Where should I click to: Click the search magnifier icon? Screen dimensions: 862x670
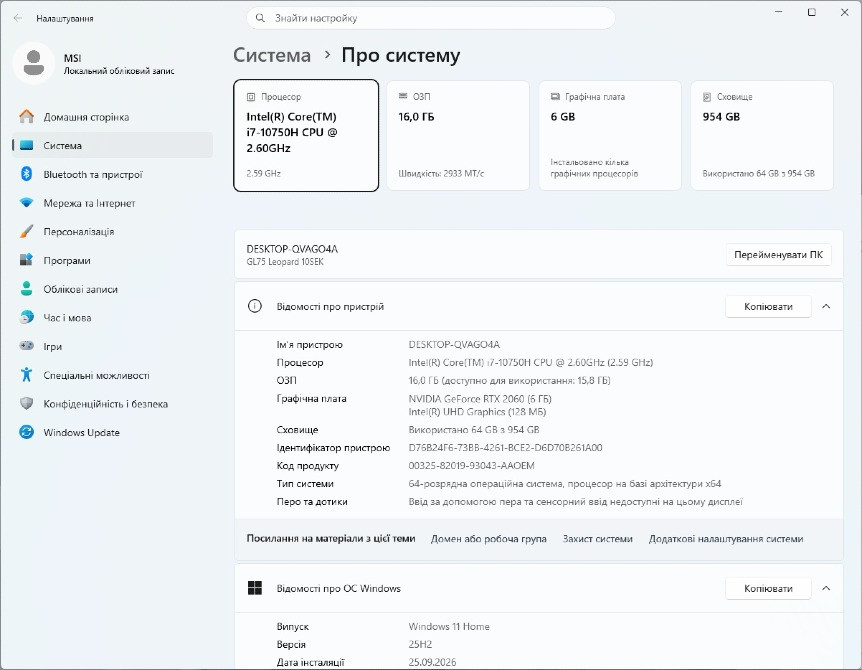pos(261,18)
